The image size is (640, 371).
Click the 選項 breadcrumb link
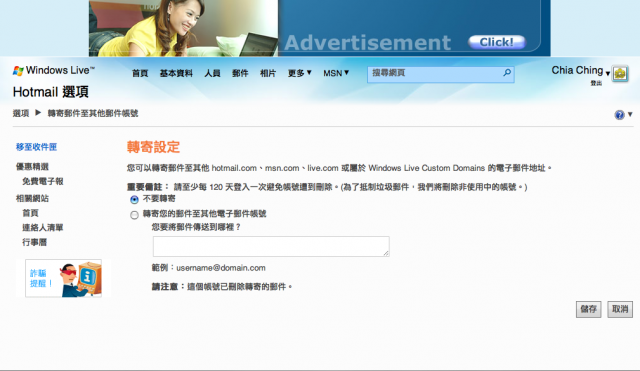click(21, 113)
